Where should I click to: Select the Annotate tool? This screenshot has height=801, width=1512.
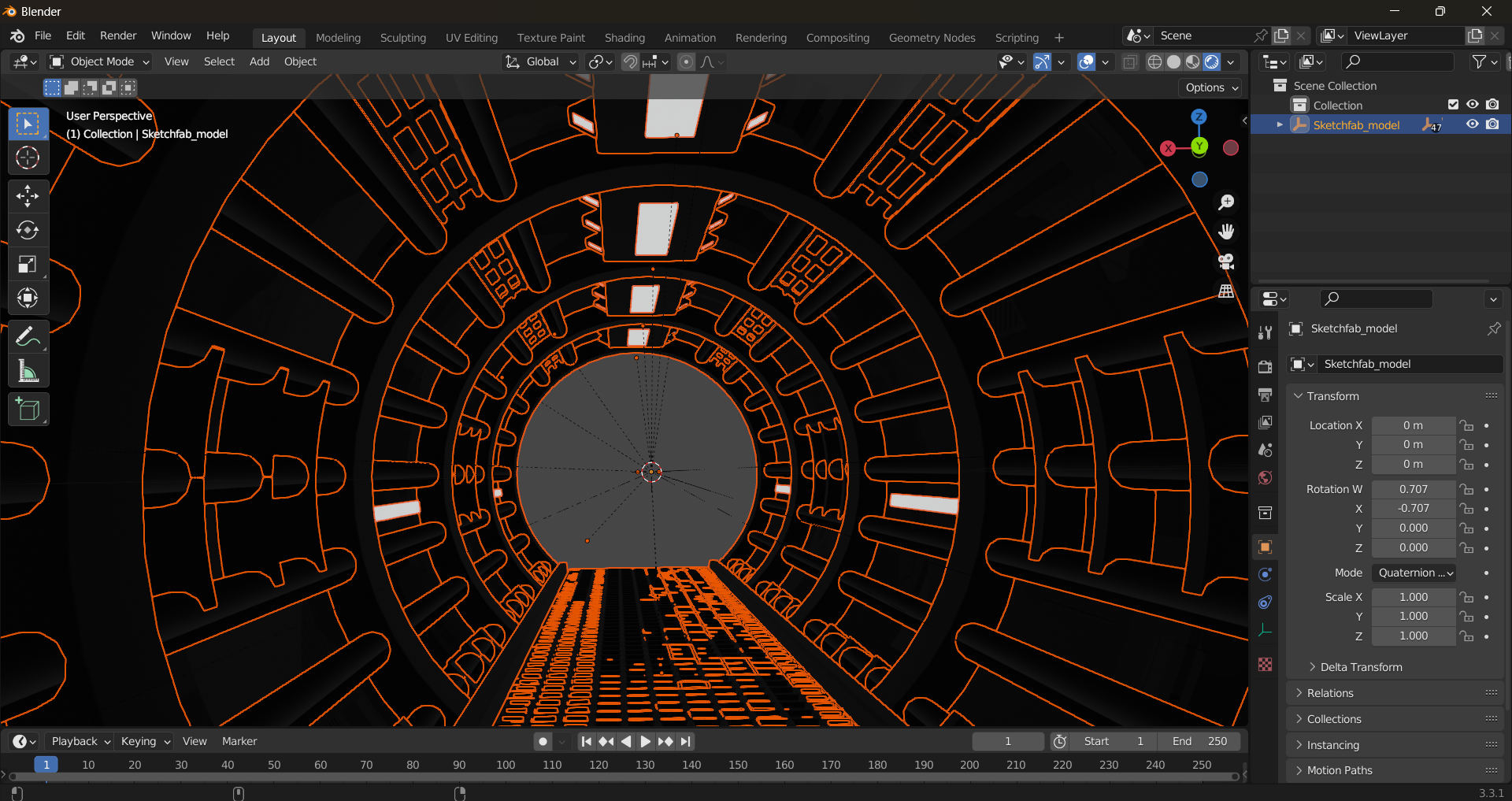28,337
